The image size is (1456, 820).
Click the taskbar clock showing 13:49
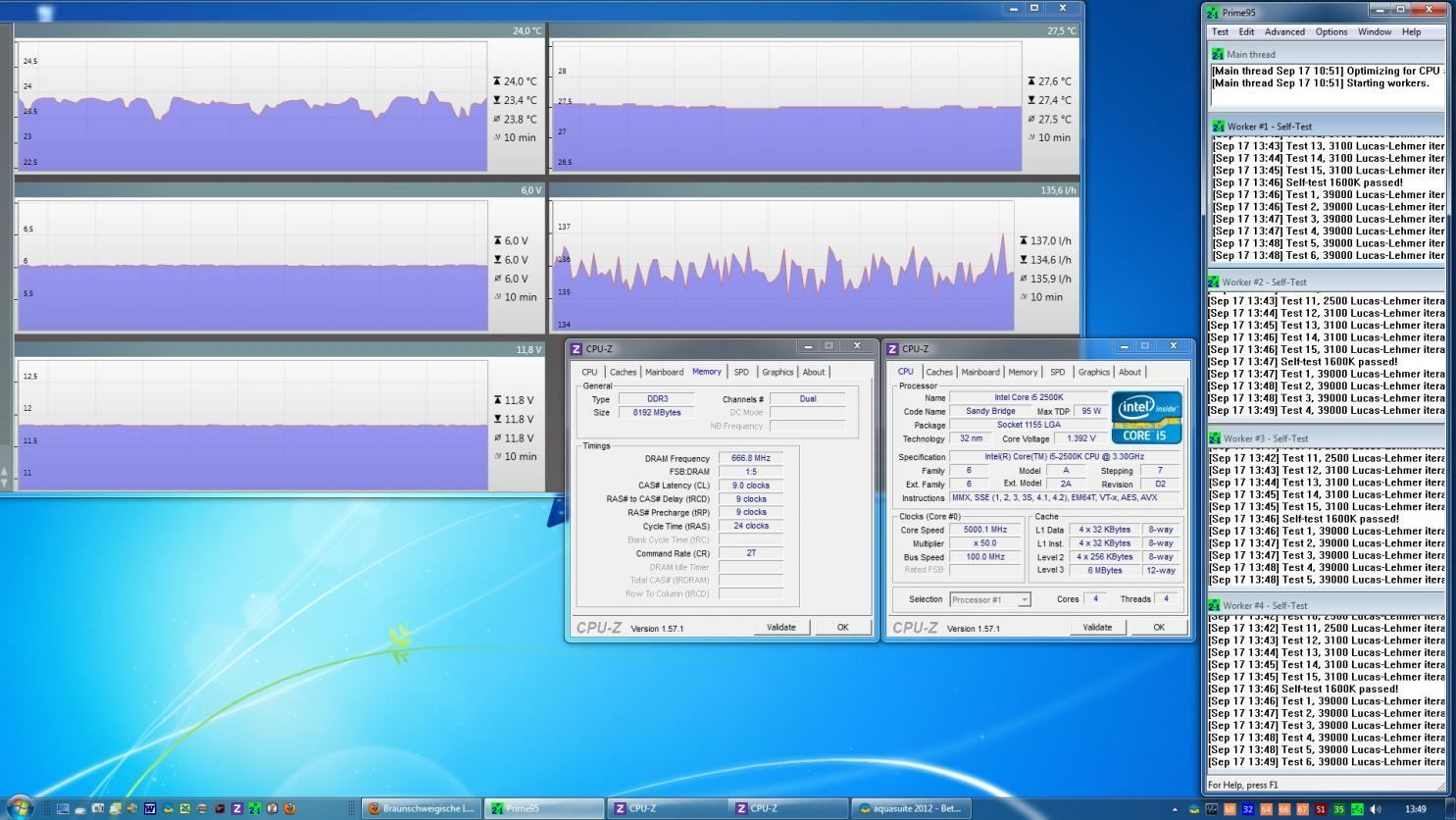point(1415,809)
